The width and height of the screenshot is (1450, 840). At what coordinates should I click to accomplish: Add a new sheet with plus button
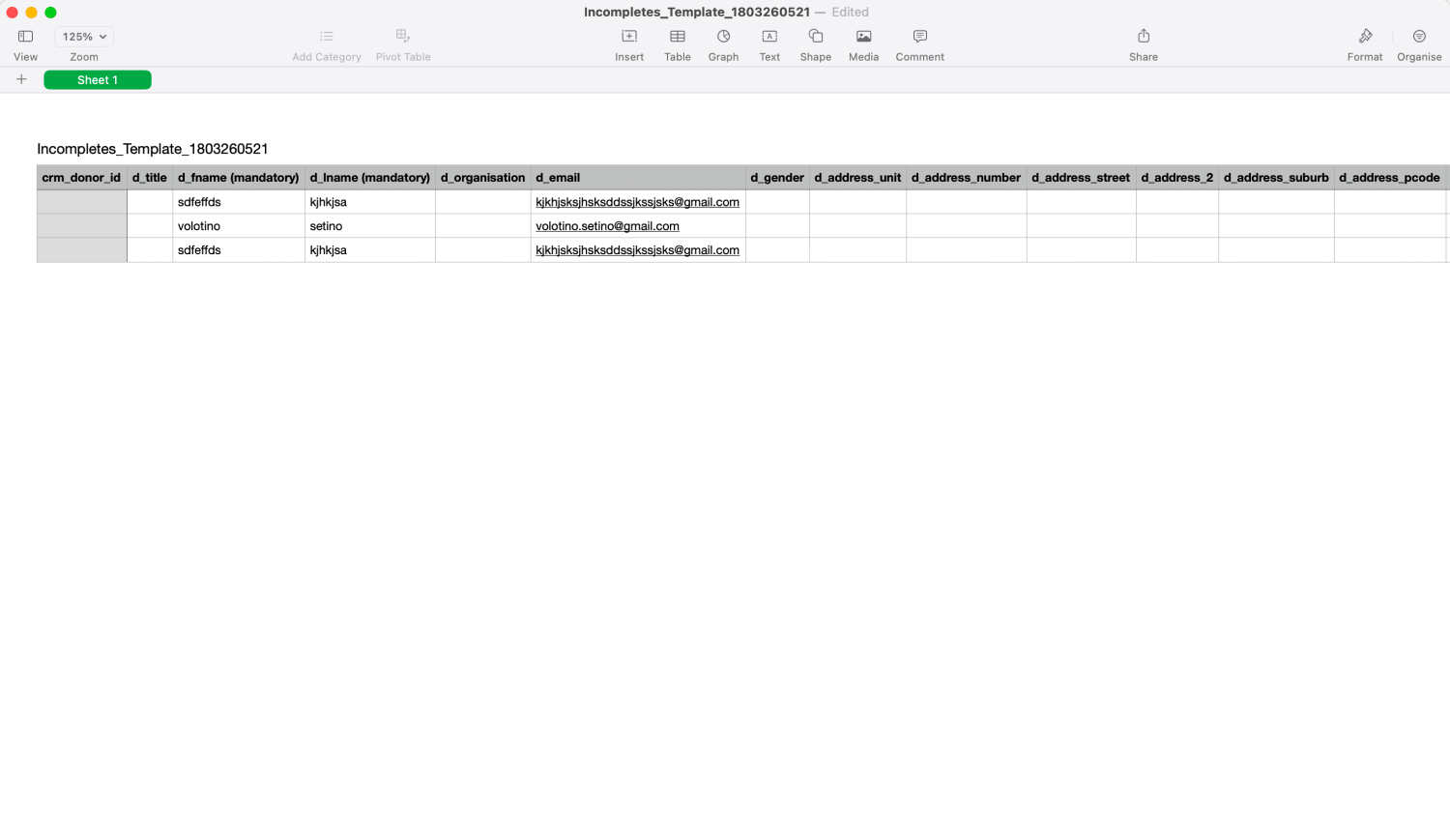point(21,79)
